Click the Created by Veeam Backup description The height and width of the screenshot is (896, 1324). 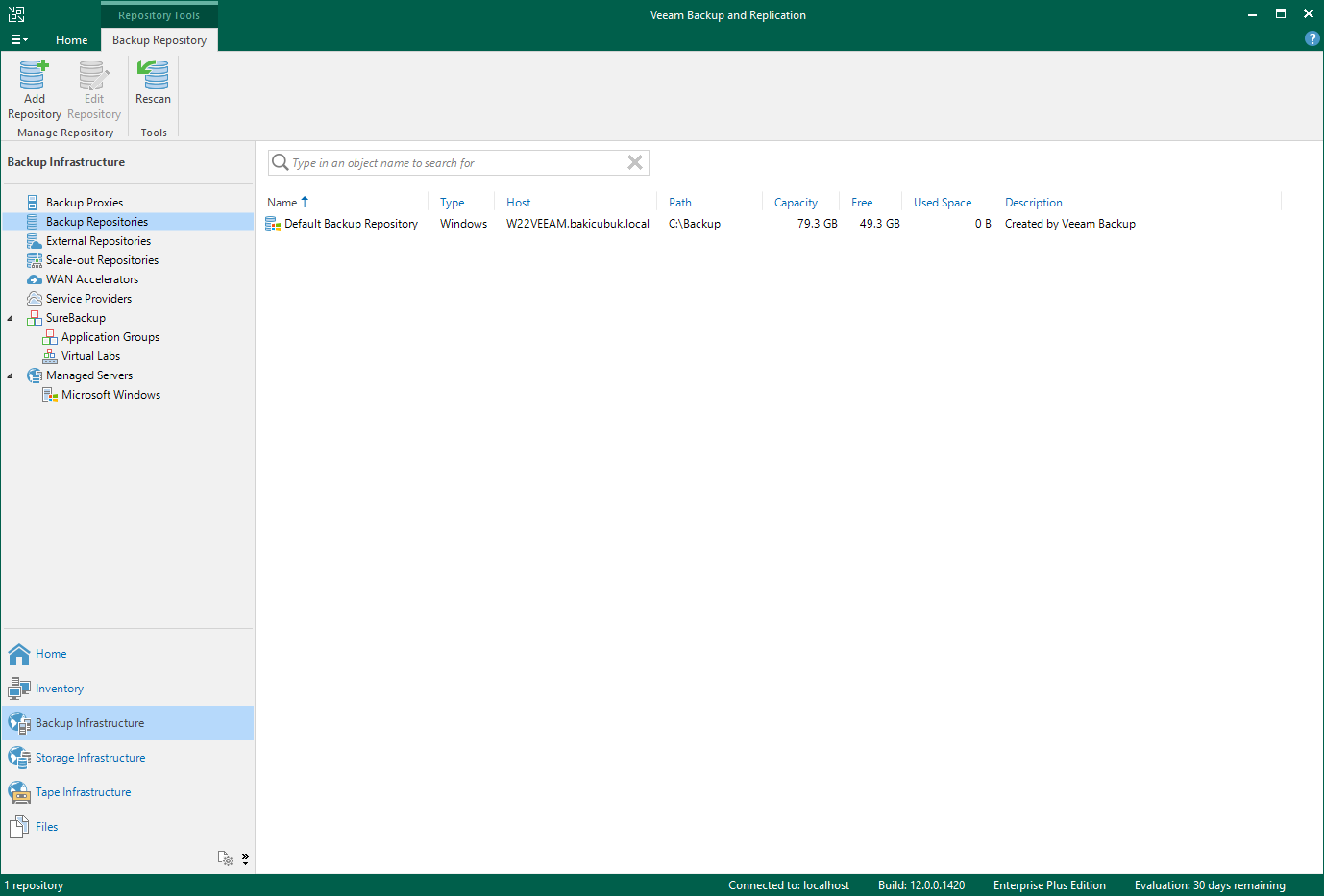click(1070, 224)
